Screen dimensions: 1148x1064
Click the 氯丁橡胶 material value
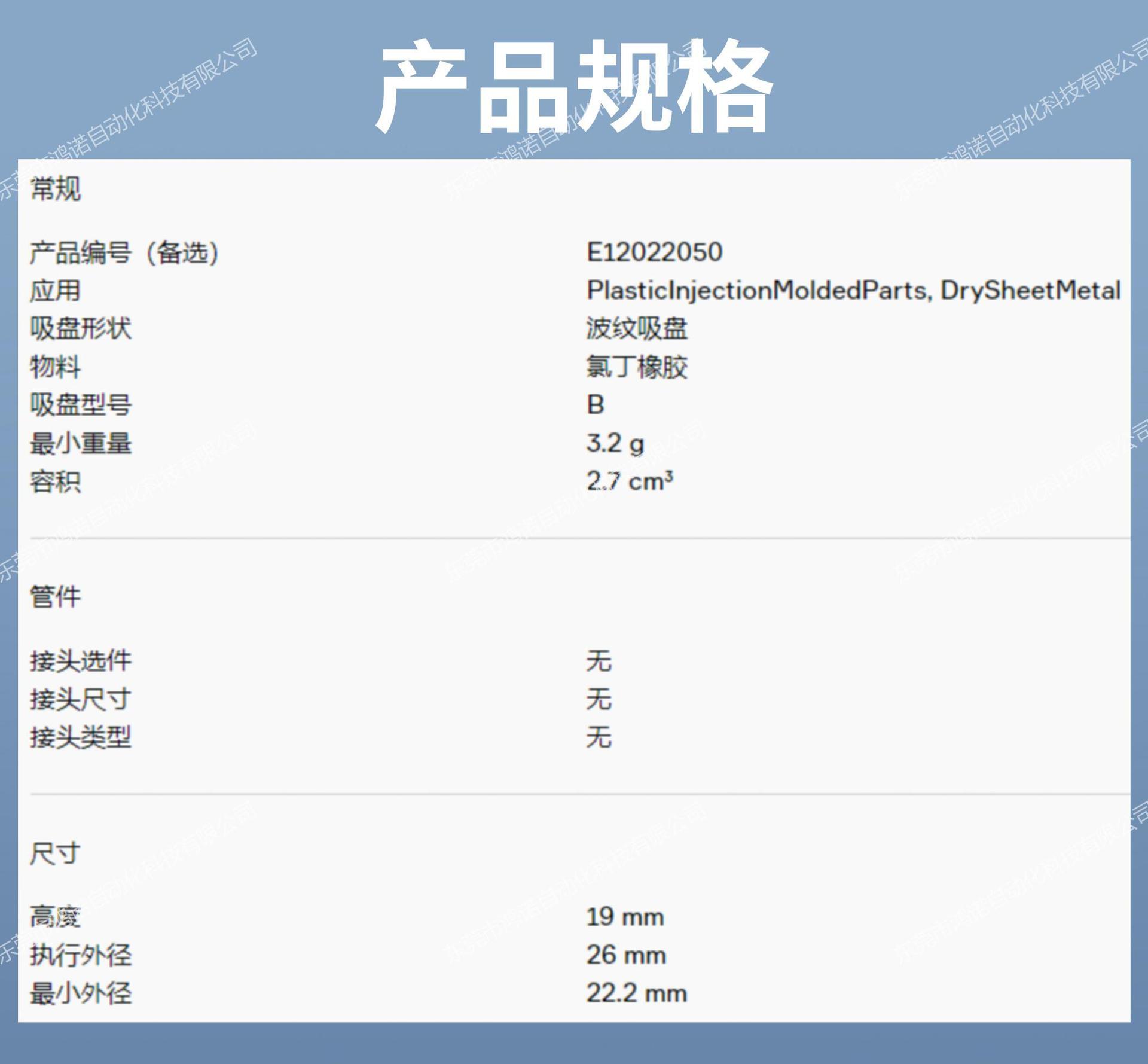(x=636, y=367)
